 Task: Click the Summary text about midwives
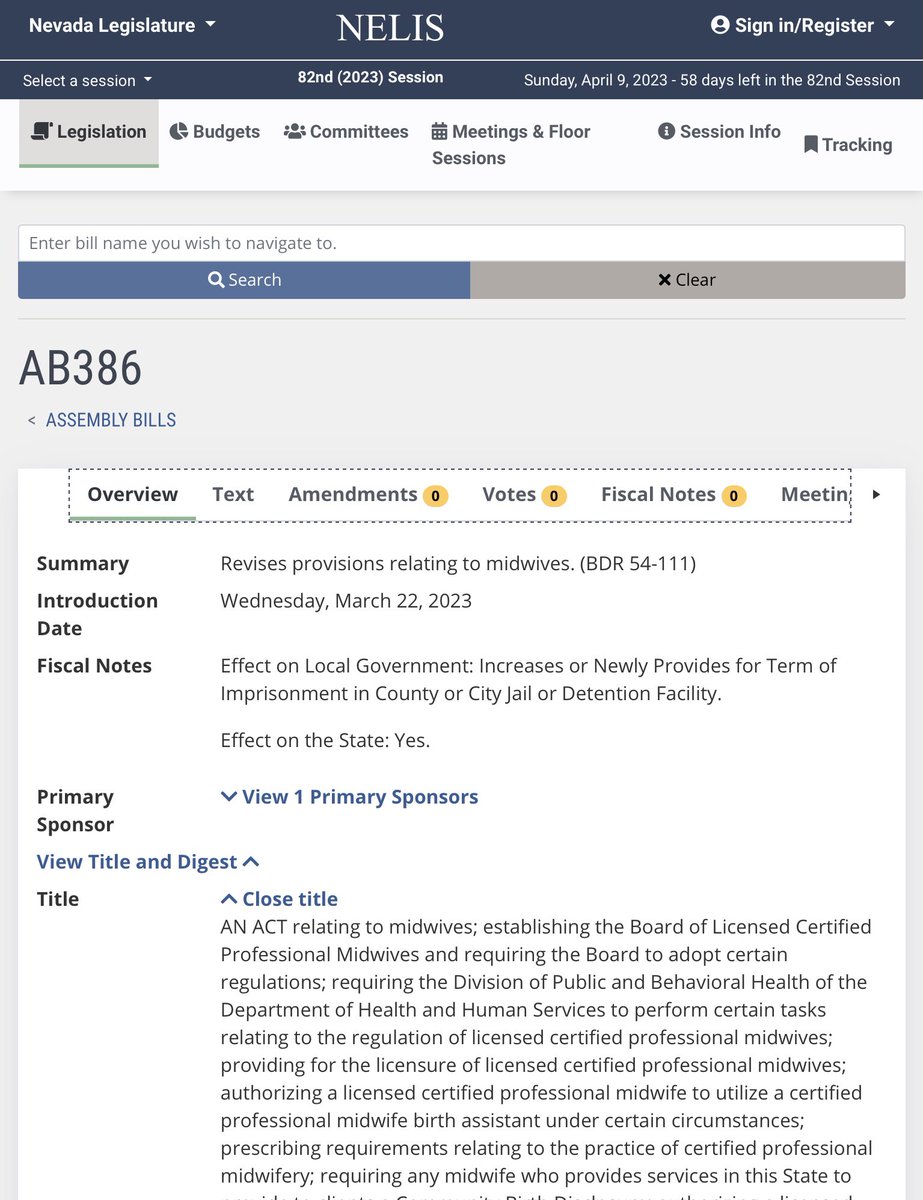click(x=458, y=564)
